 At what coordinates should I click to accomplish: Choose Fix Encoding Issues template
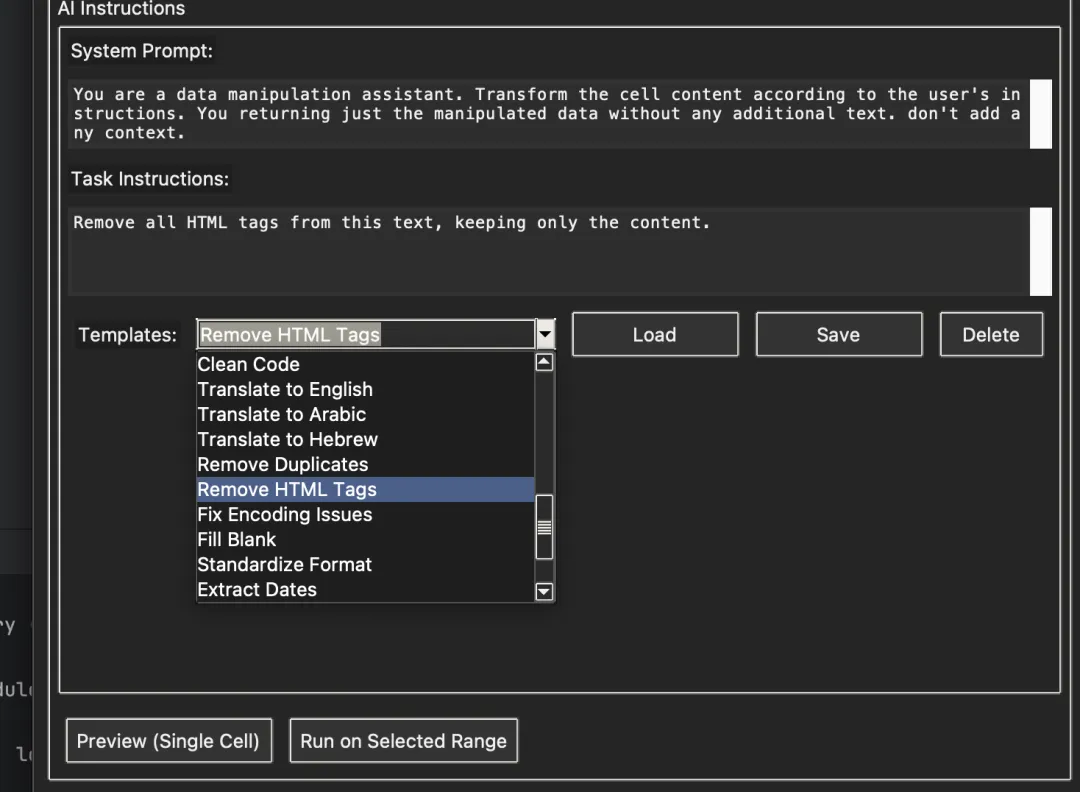click(x=285, y=514)
